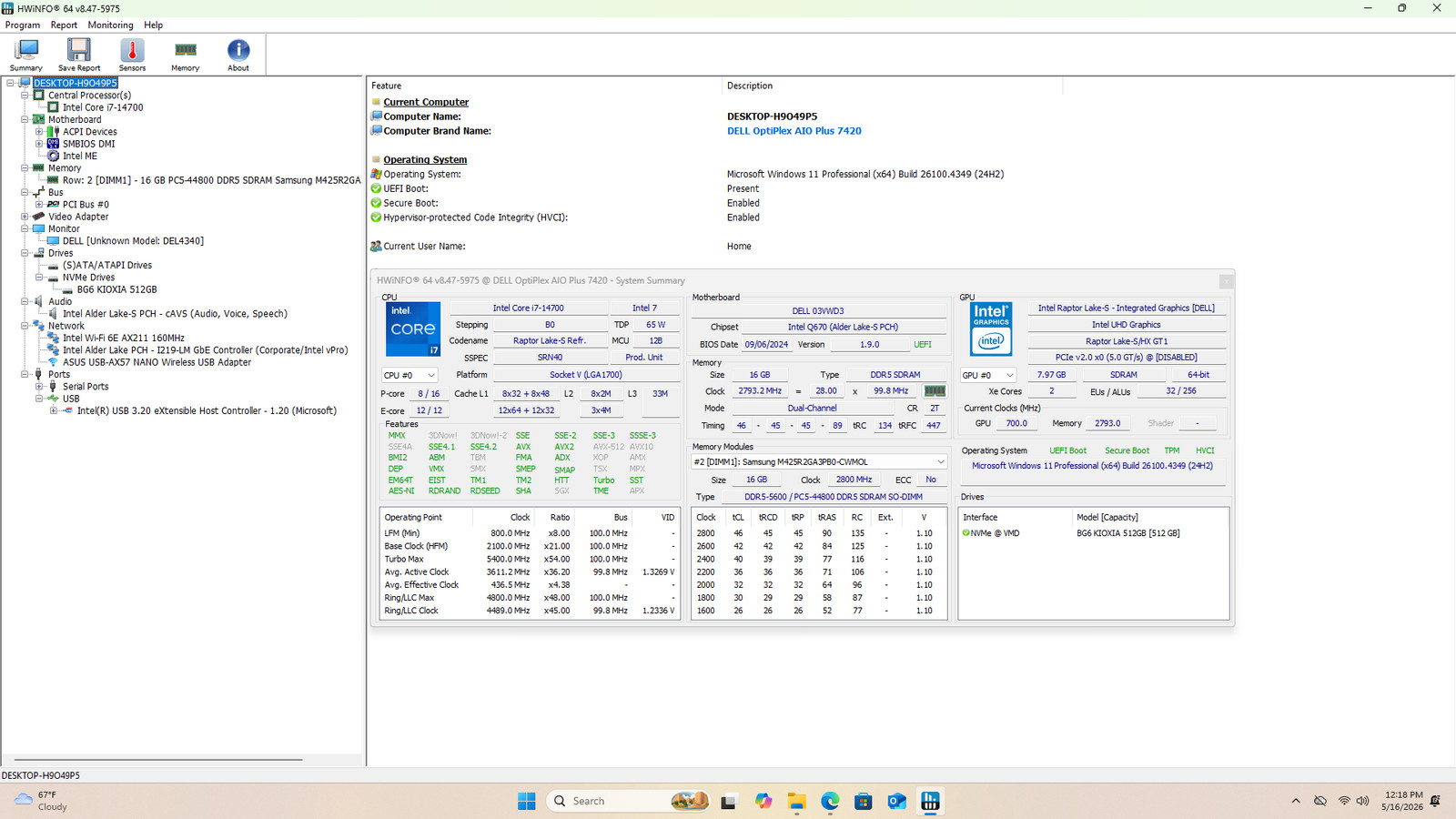Open the Program menu
1456x819 pixels.
pyautogui.click(x=23, y=25)
